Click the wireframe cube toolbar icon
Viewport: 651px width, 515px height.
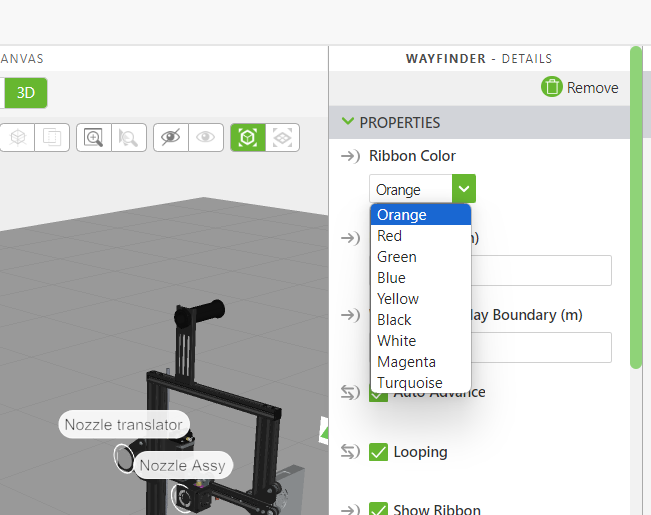pyautogui.click(x=17, y=137)
